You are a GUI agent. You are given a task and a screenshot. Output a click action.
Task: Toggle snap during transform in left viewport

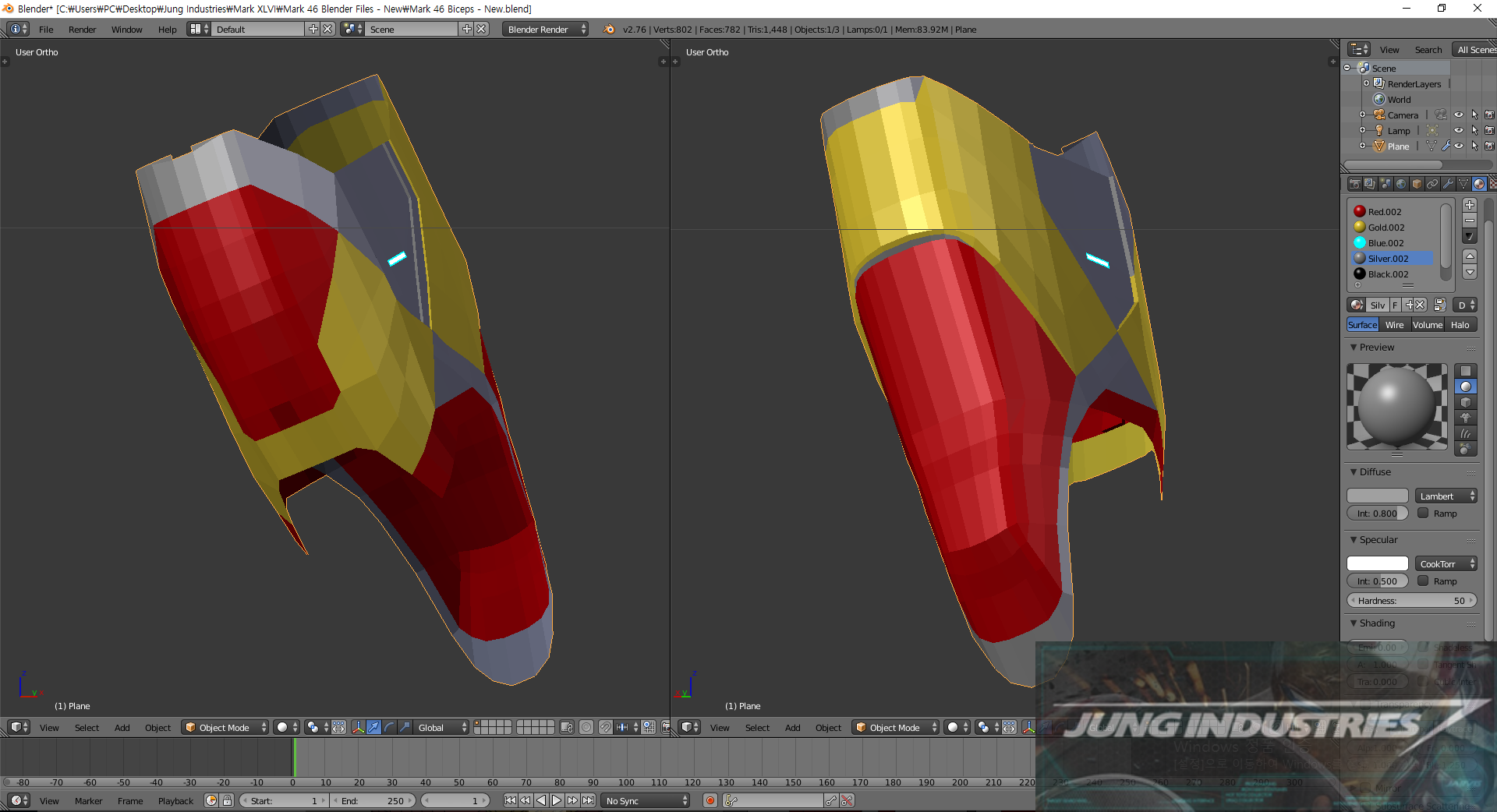pyautogui.click(x=605, y=727)
